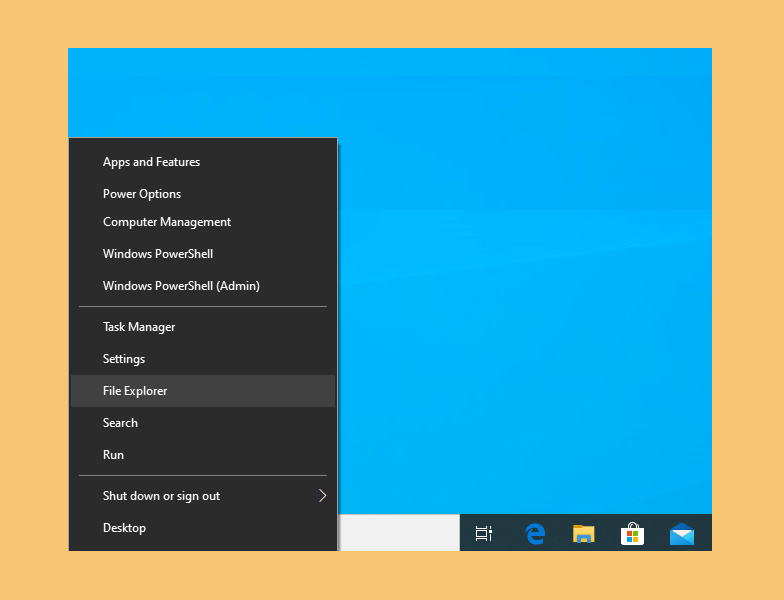Open Task View on the taskbar
The width and height of the screenshot is (784, 600).
484,533
